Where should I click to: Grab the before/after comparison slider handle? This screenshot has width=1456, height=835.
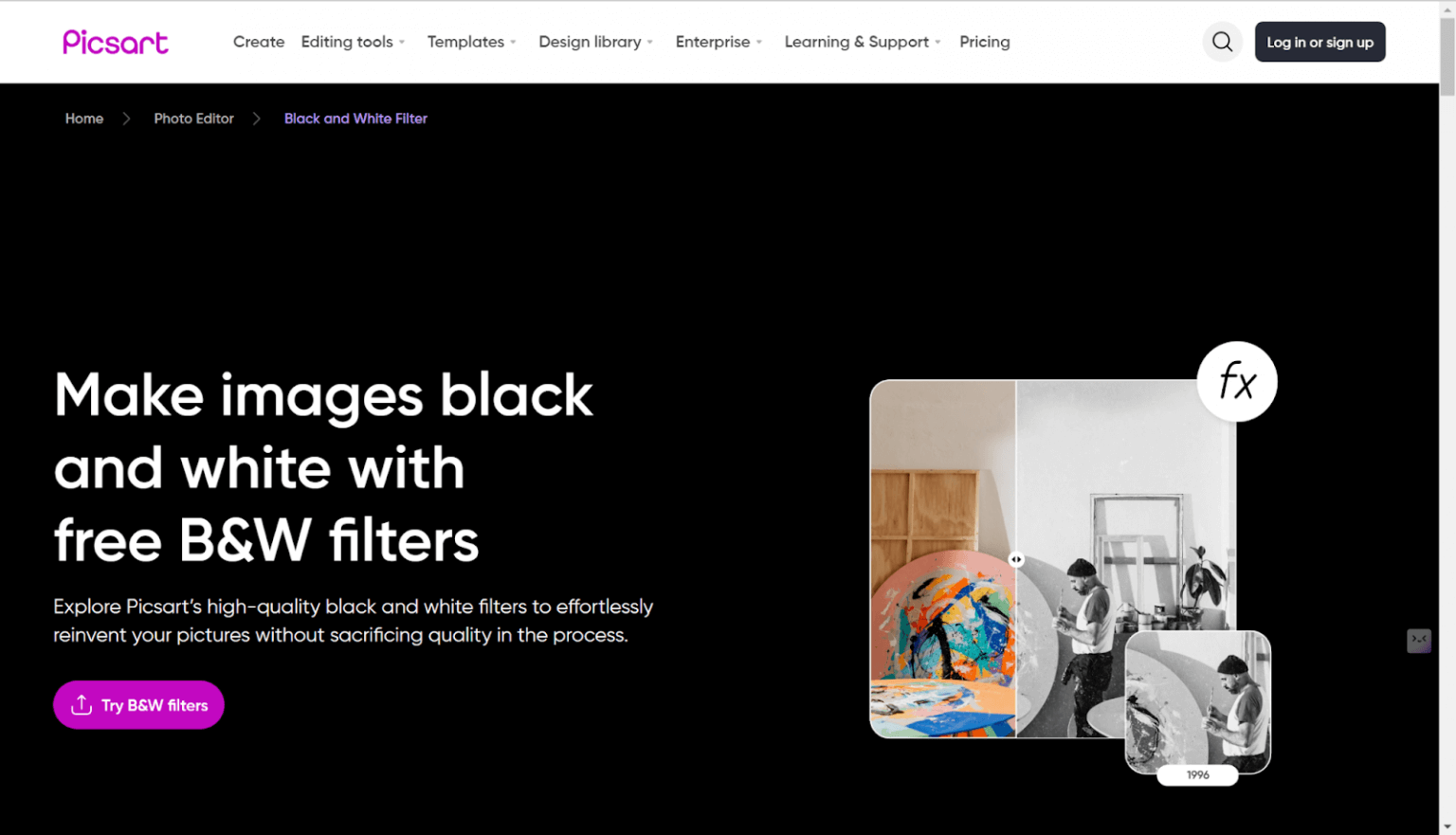pyautogui.click(x=1016, y=559)
